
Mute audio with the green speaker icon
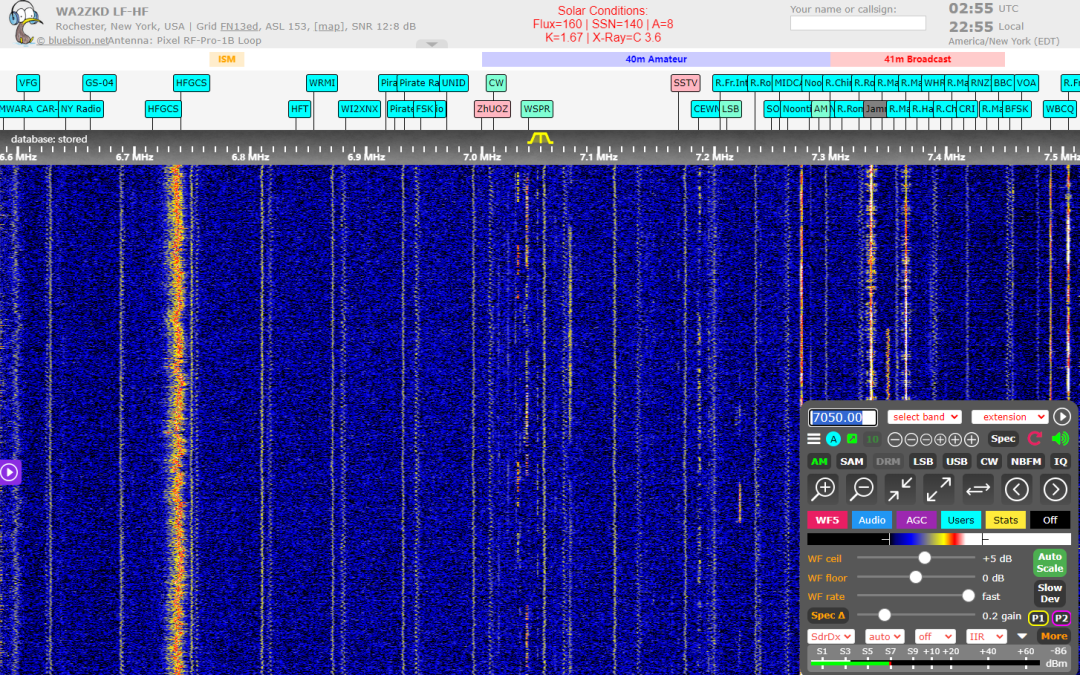point(1060,439)
